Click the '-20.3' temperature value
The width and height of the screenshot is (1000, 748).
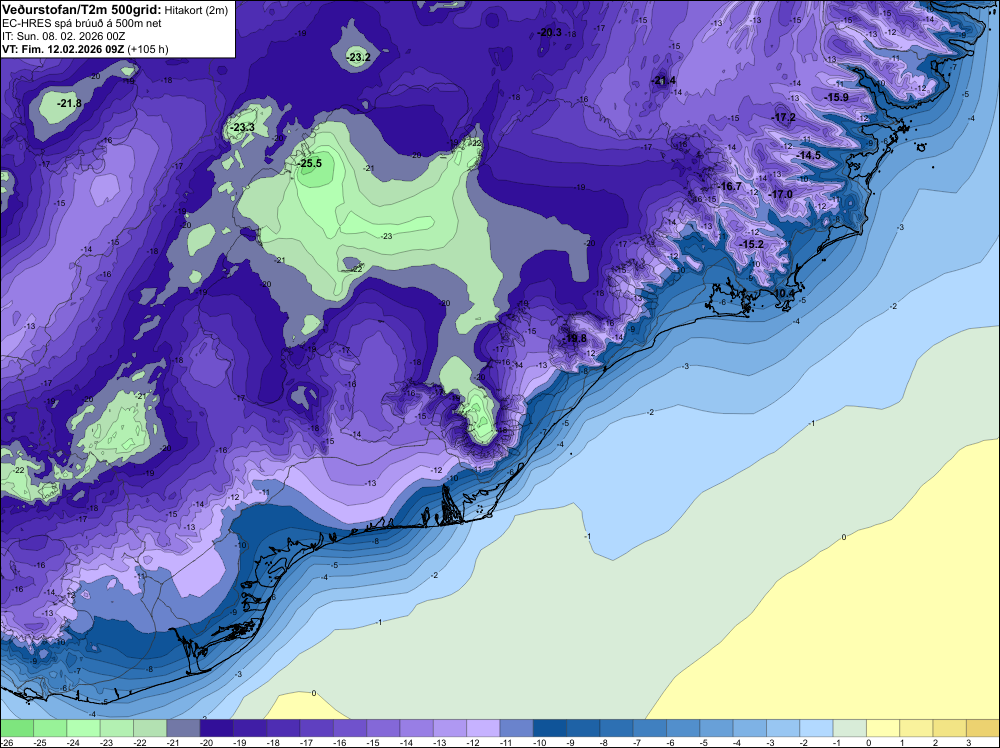(x=549, y=32)
